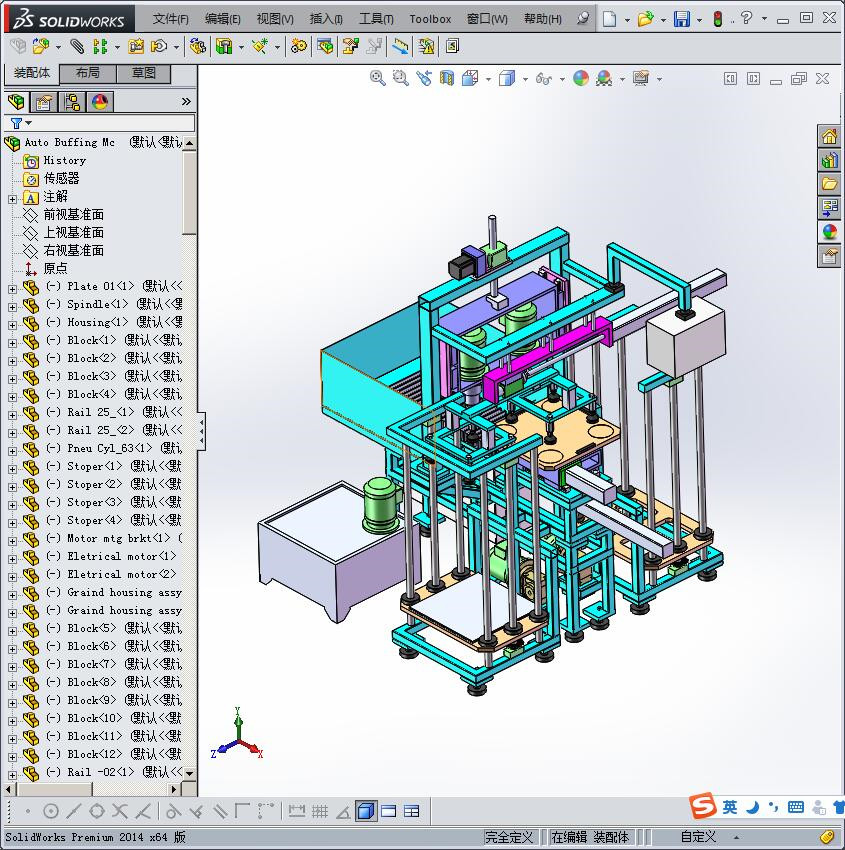Screen dimensions: 845x850
Task: Toggle the single viewport icon in bottom toolbar
Action: [389, 811]
